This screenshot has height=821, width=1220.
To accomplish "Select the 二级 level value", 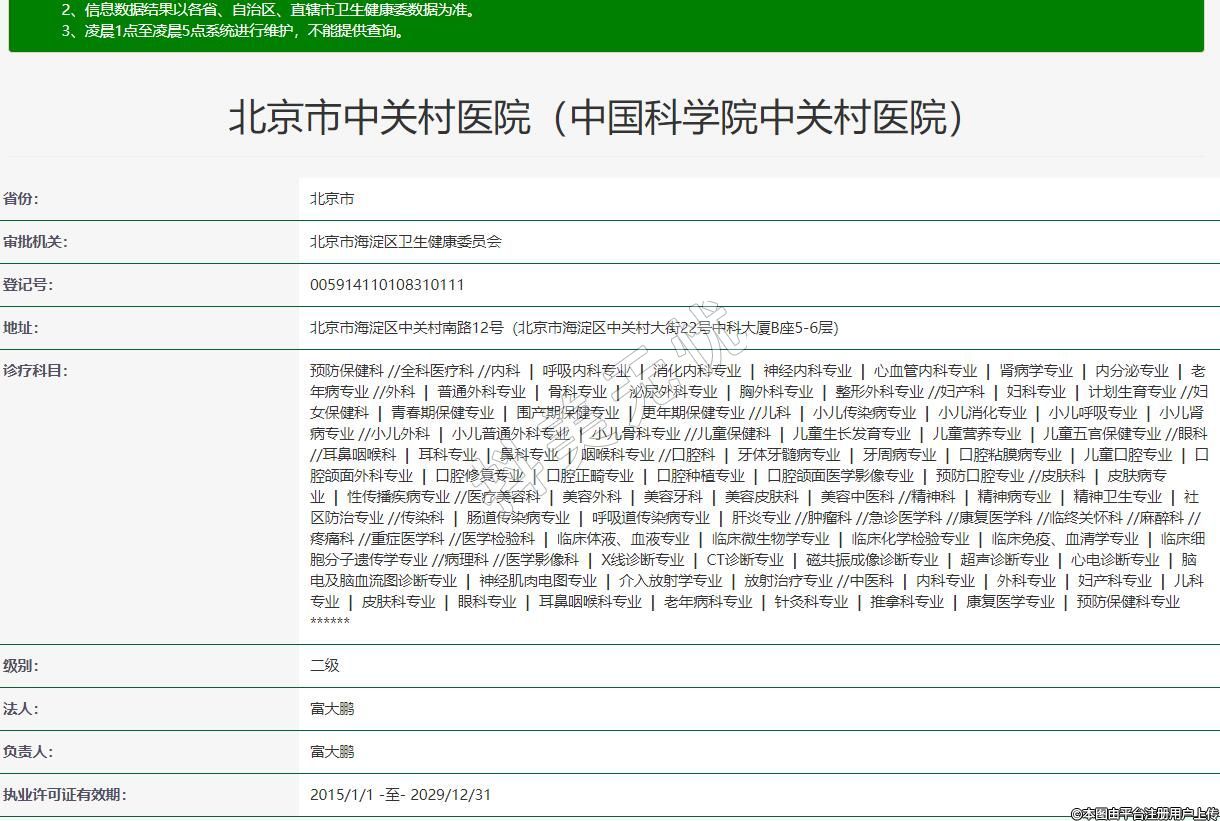I will (325, 666).
